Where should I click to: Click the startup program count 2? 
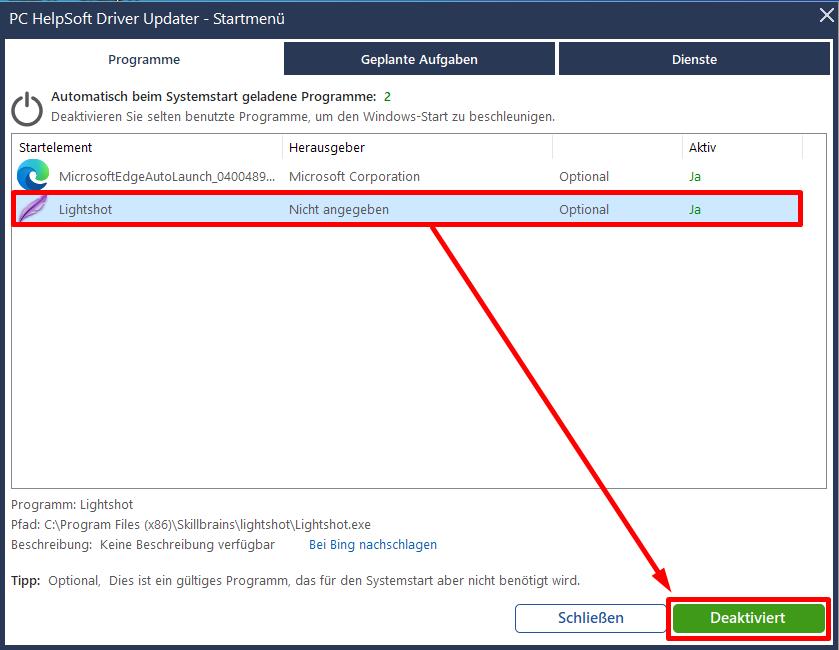click(x=387, y=97)
